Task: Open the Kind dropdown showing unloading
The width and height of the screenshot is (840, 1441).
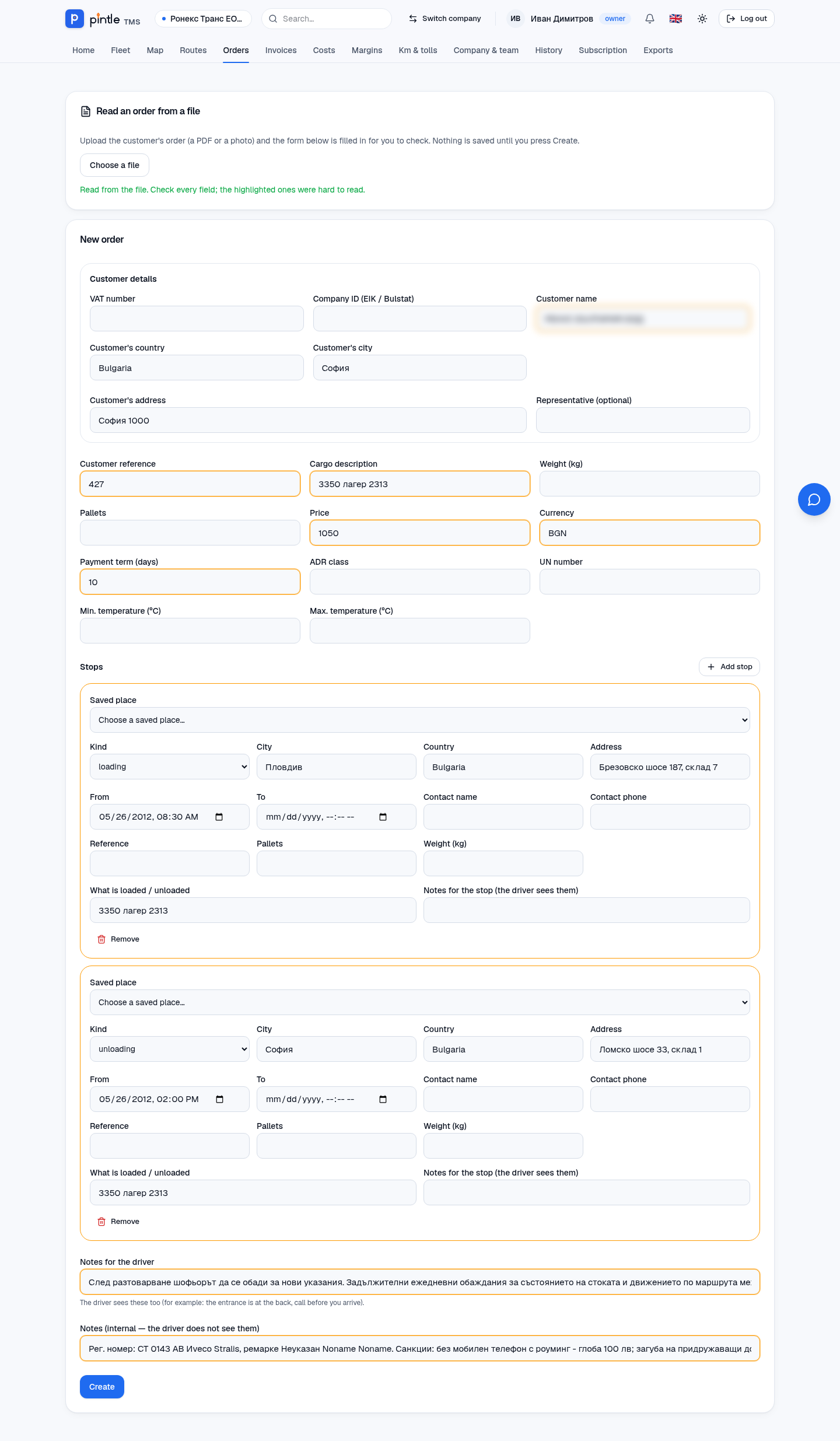Action: click(x=170, y=1049)
